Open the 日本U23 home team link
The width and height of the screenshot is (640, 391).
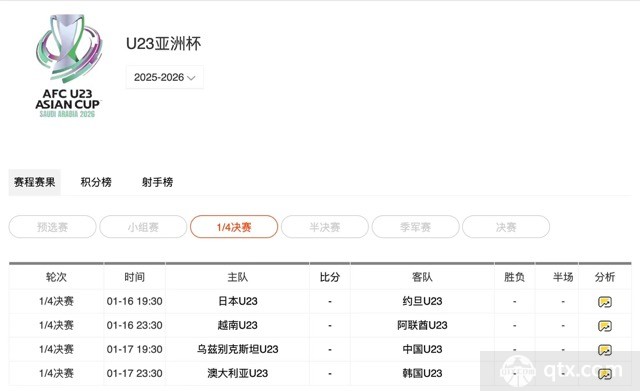pos(238,301)
